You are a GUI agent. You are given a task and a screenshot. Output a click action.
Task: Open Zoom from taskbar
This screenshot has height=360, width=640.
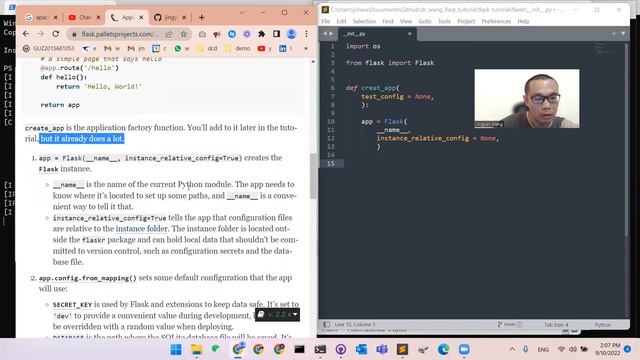pyautogui.click(x=464, y=349)
